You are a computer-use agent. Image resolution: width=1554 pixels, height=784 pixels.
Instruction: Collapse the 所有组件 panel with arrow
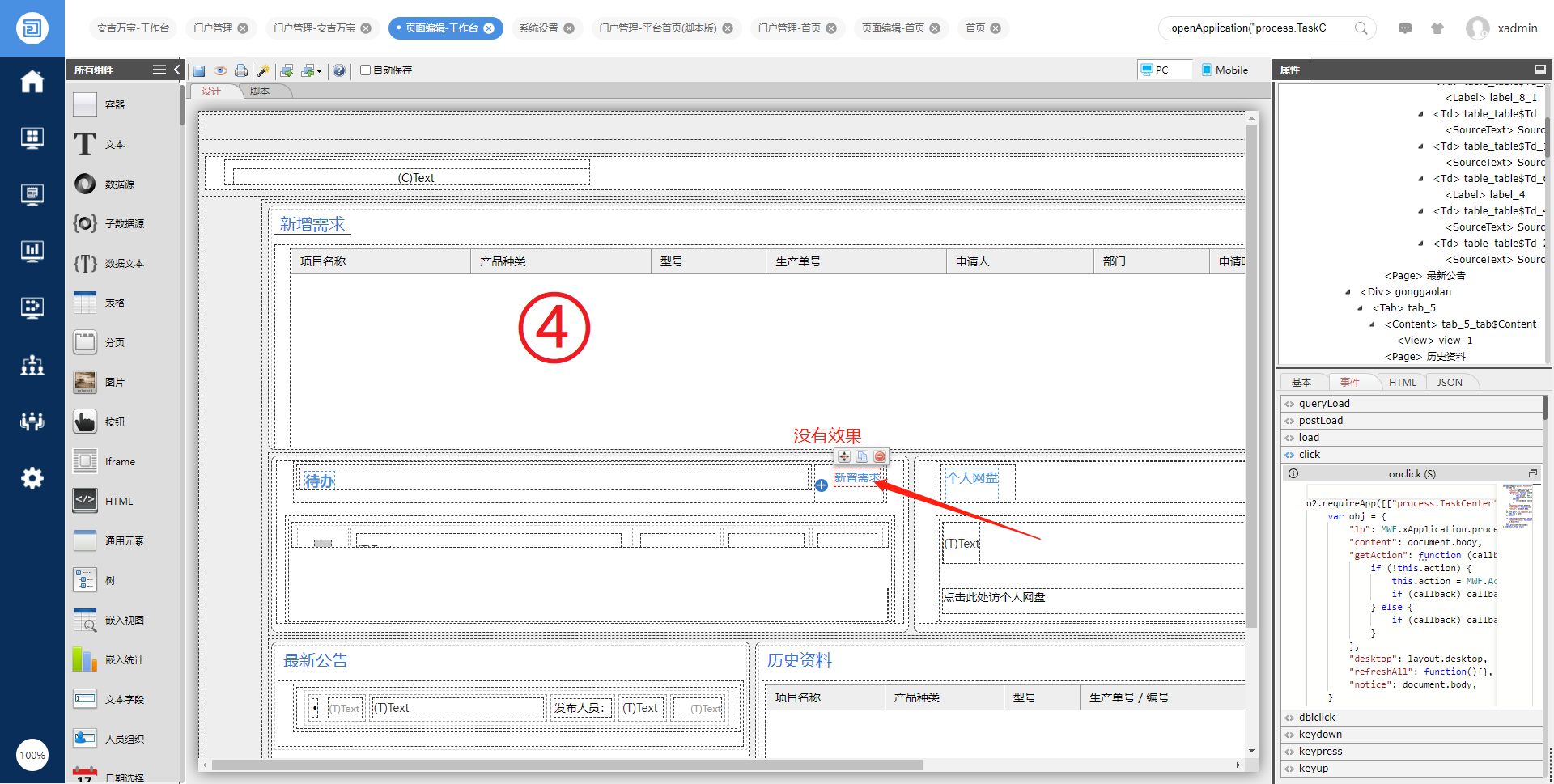pyautogui.click(x=177, y=70)
